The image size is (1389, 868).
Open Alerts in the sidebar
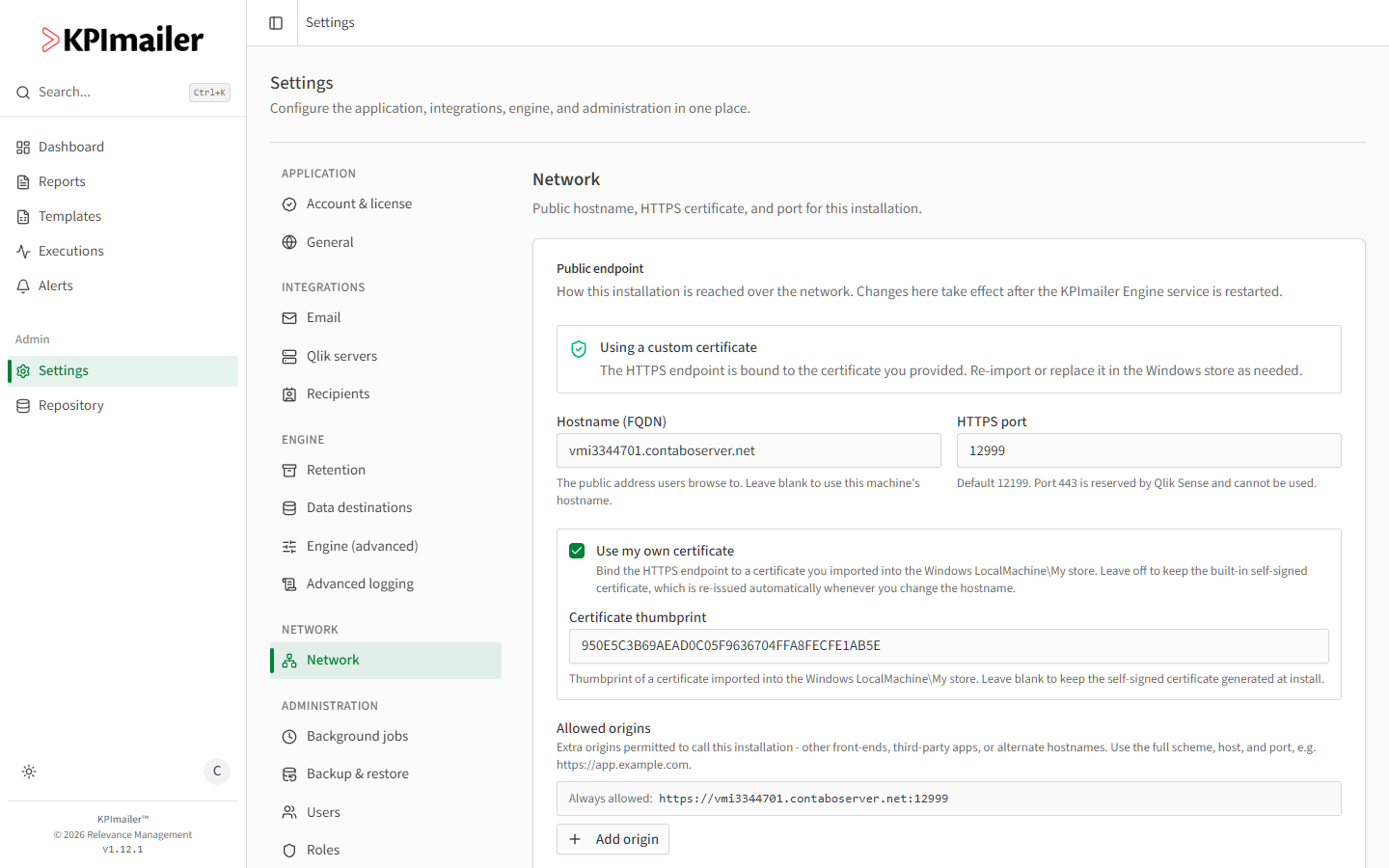pos(123,286)
